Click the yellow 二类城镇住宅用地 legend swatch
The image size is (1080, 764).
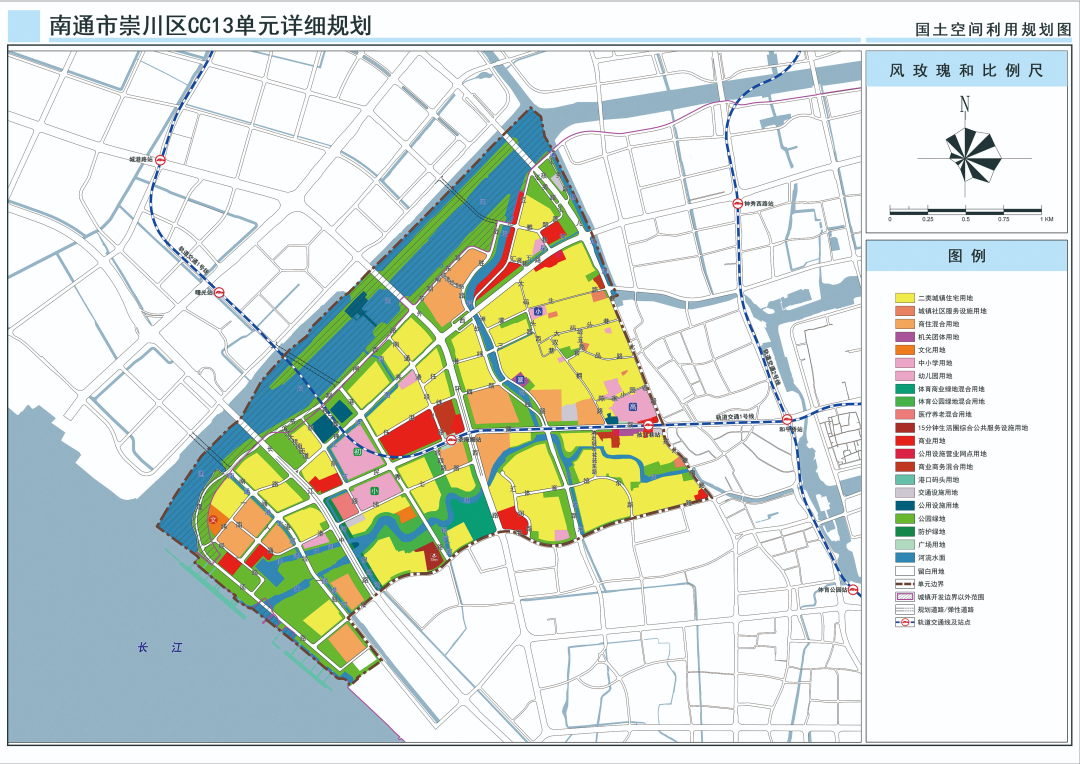905,298
